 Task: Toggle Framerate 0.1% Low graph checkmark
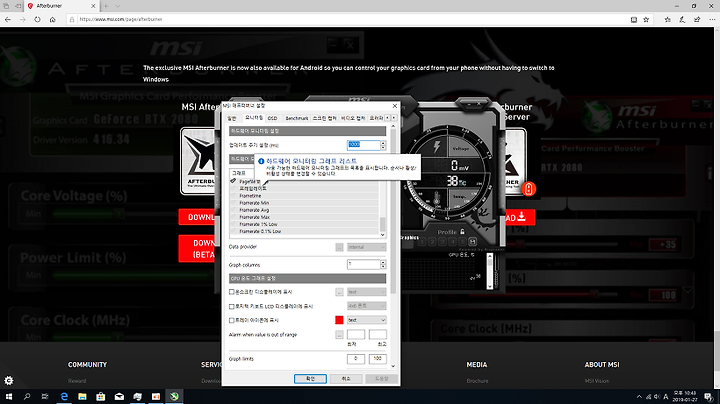click(233, 231)
